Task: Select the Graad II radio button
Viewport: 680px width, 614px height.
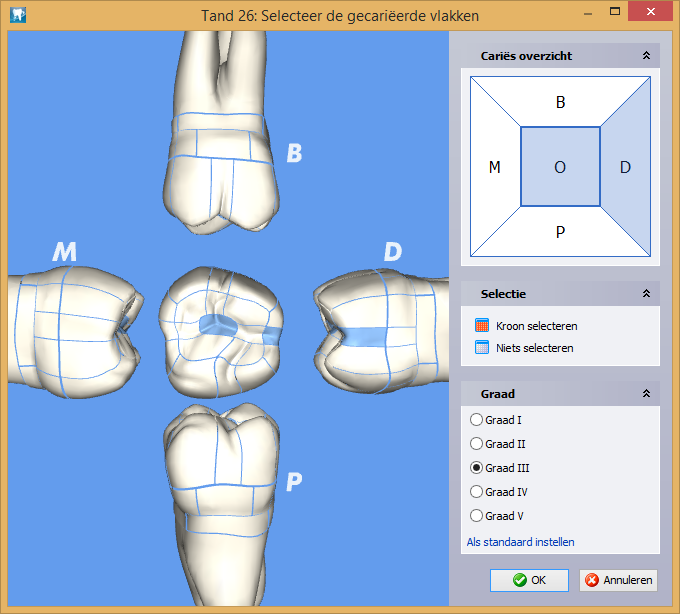Action: click(x=476, y=444)
